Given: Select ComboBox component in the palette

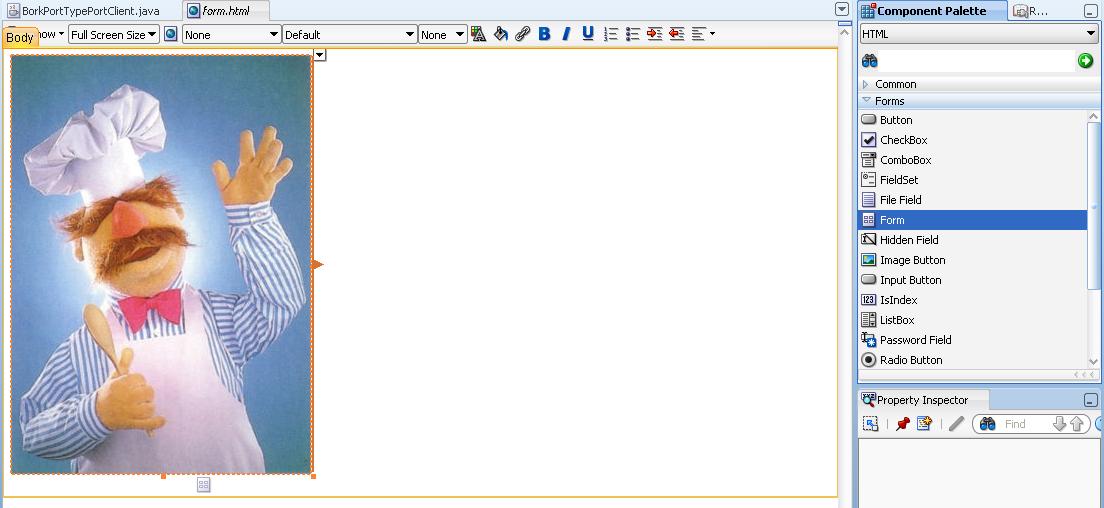Looking at the screenshot, I should coord(972,160).
